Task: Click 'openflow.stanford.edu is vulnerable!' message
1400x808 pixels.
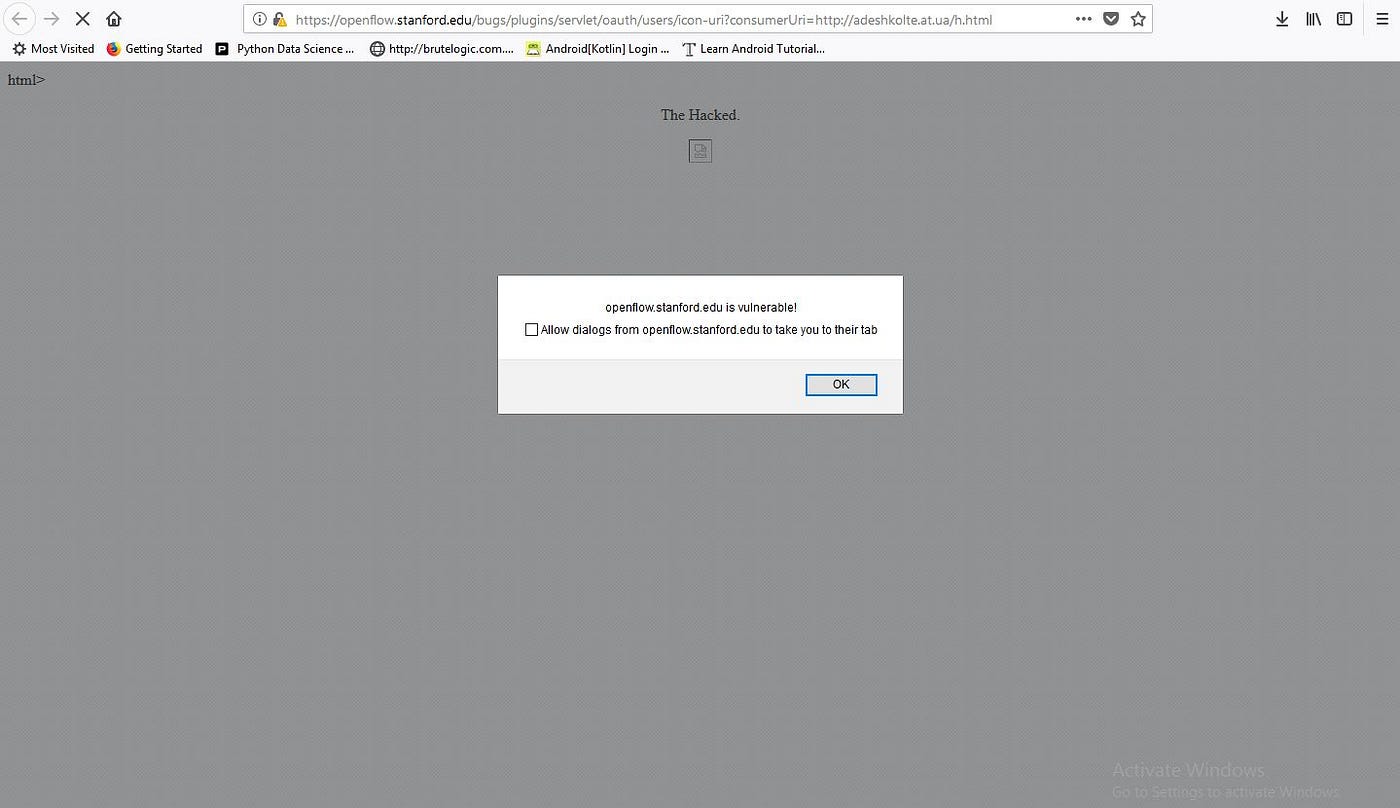Action: pyautogui.click(x=701, y=307)
